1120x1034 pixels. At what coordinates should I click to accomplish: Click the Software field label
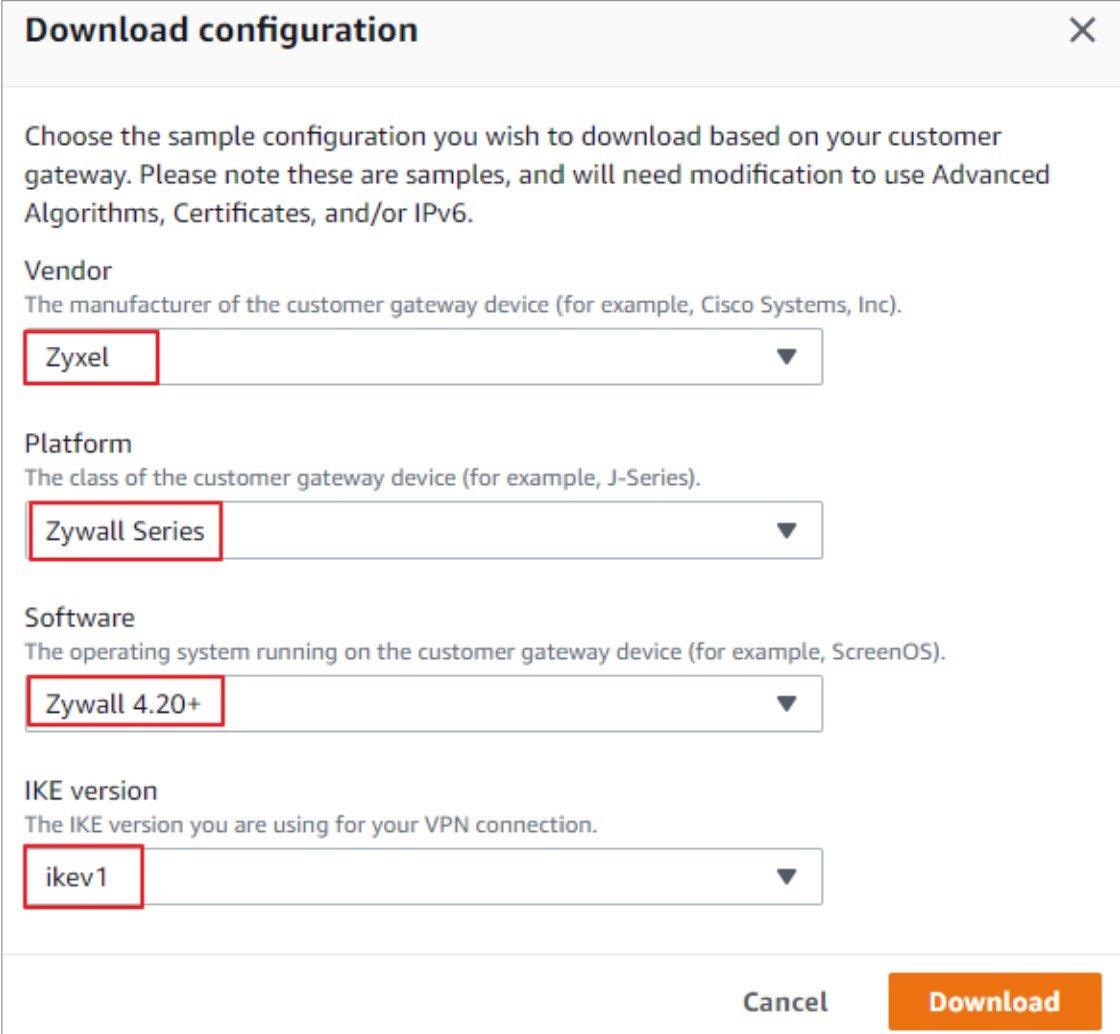(x=79, y=618)
